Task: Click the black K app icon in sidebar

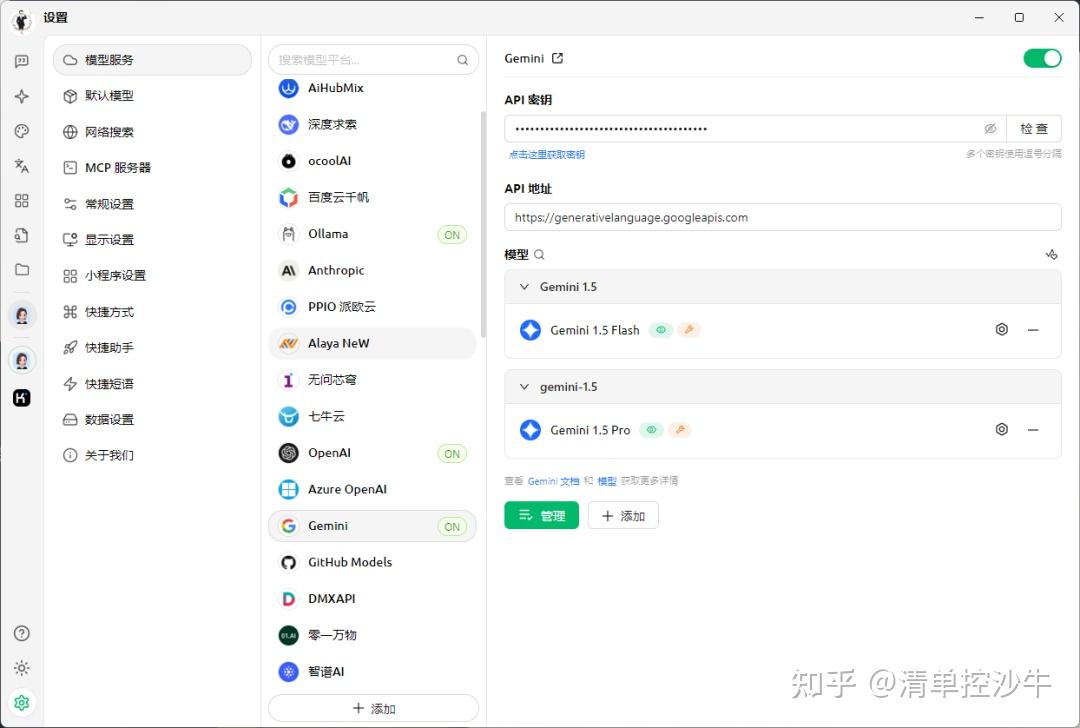Action: (21, 397)
